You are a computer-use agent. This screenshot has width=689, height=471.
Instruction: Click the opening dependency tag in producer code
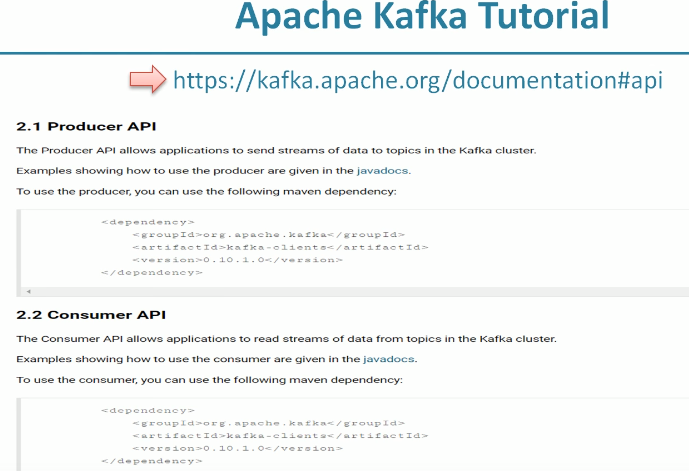[148, 222]
